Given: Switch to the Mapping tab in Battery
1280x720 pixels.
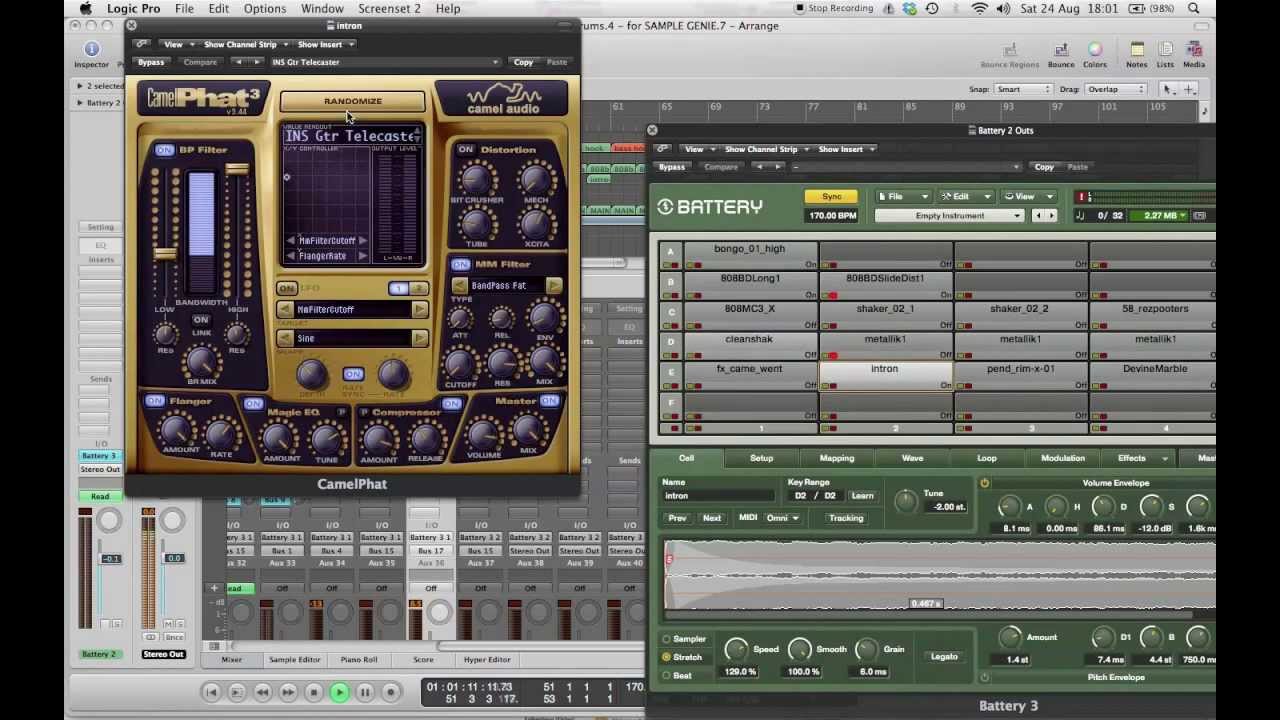Looking at the screenshot, I should point(837,458).
